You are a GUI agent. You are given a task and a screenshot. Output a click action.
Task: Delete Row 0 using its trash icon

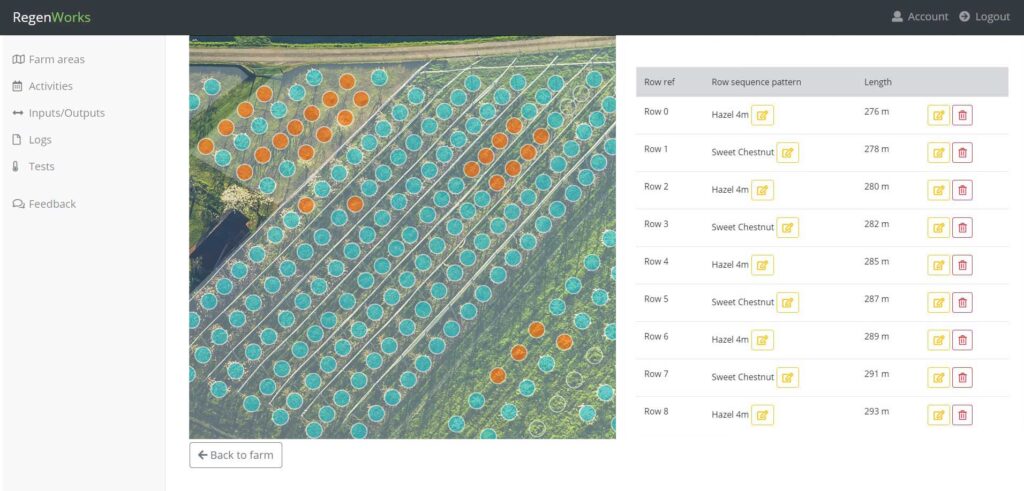coord(962,116)
